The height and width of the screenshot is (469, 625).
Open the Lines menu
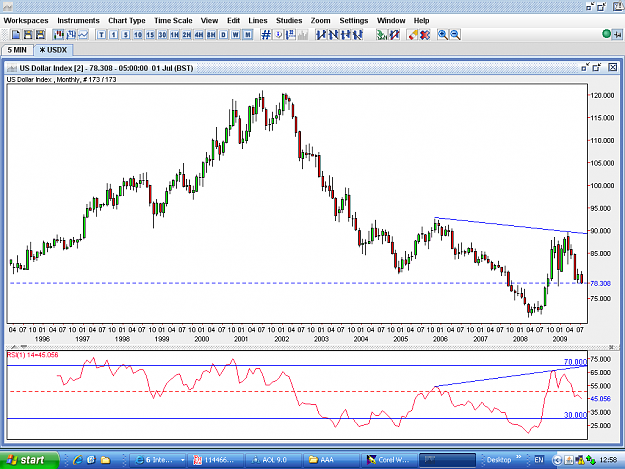click(x=258, y=21)
